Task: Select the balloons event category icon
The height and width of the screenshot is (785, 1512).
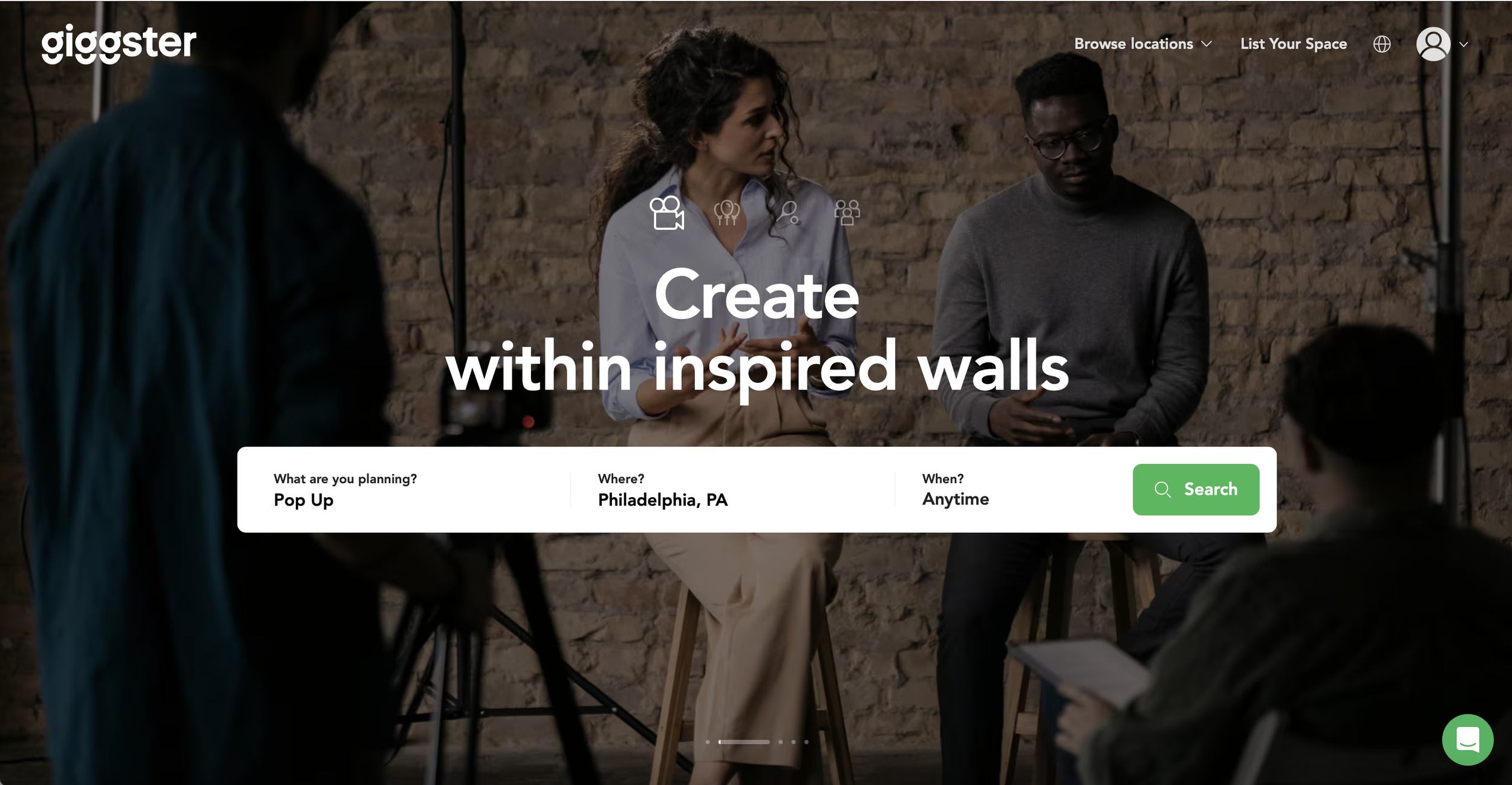Action: coord(726,213)
